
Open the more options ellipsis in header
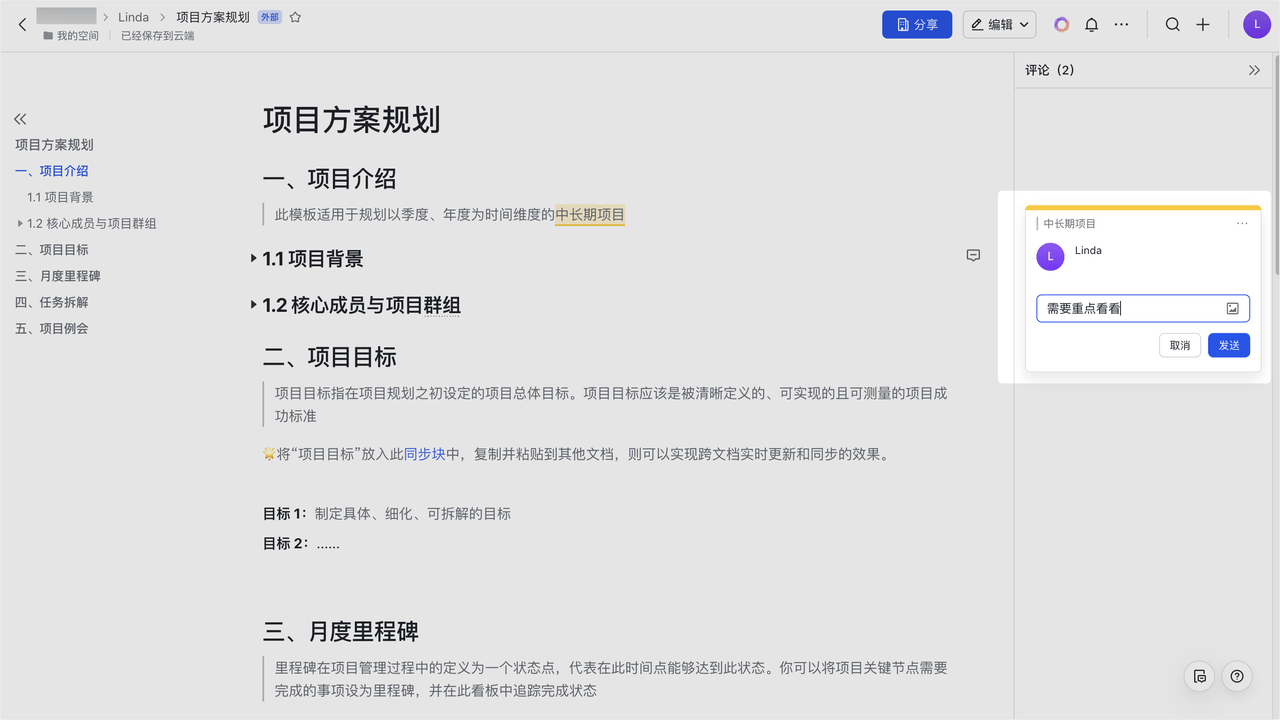point(1121,25)
